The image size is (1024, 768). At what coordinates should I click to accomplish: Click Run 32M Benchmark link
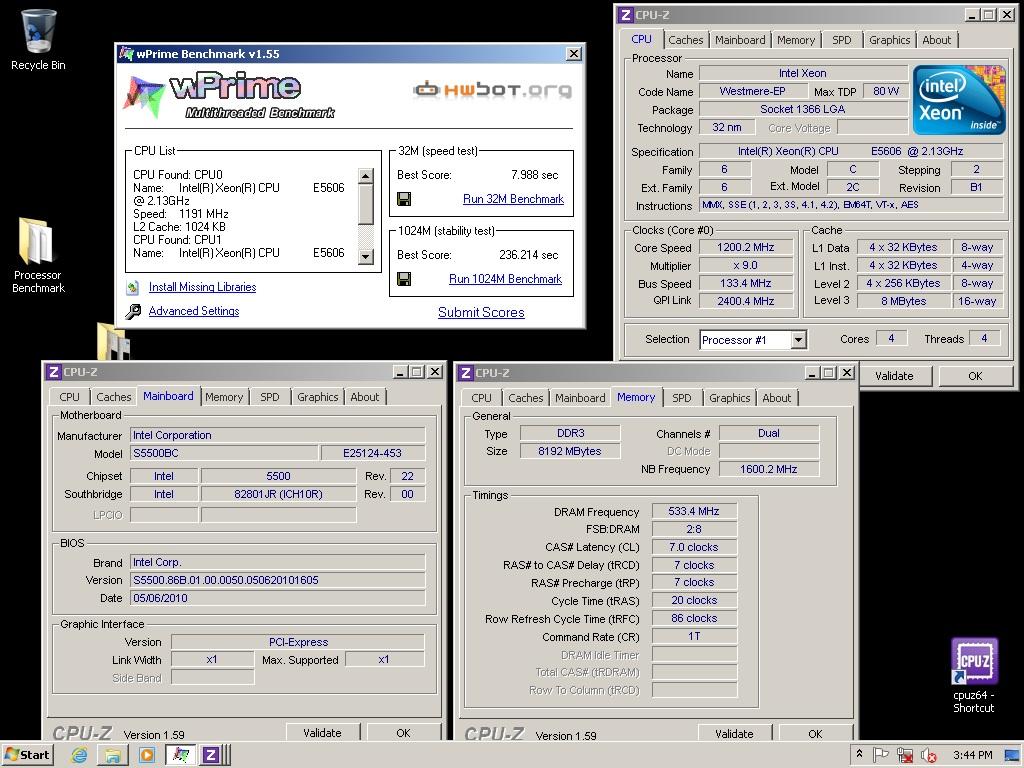[513, 199]
